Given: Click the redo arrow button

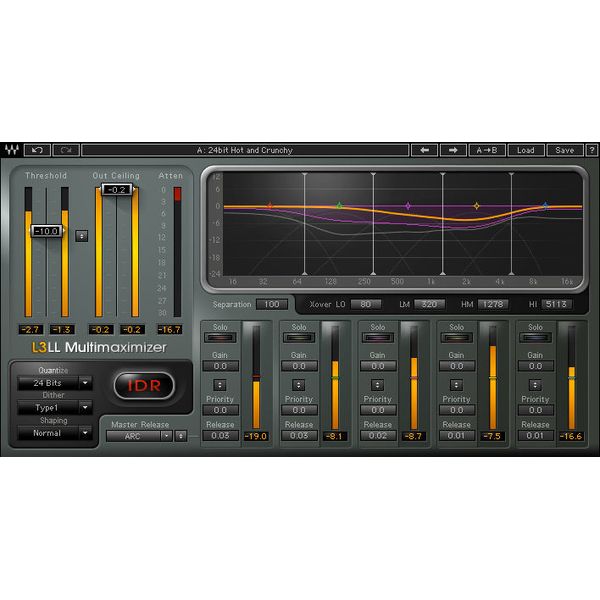Looking at the screenshot, I should click(66, 150).
